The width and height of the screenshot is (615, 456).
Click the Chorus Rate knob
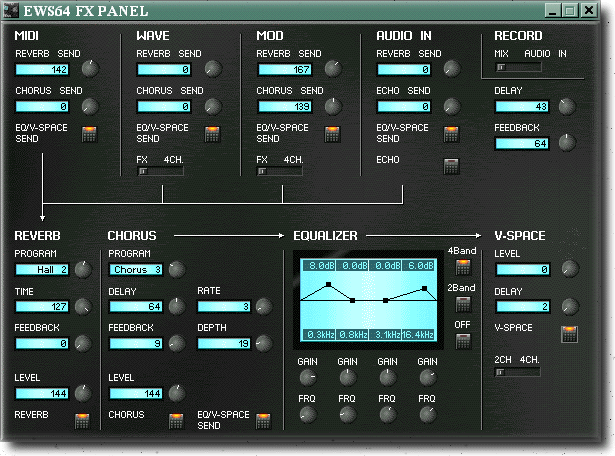(x=264, y=307)
